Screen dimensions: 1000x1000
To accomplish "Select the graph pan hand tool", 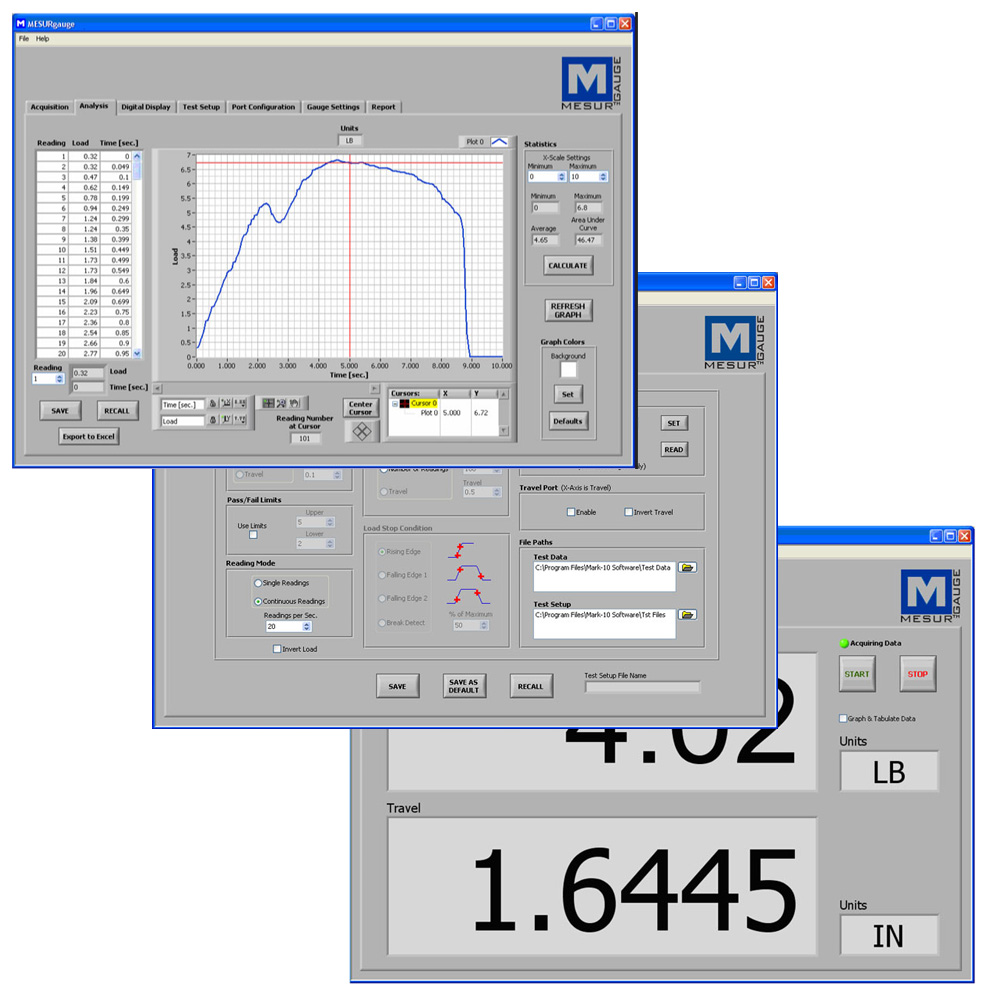I will [x=295, y=403].
